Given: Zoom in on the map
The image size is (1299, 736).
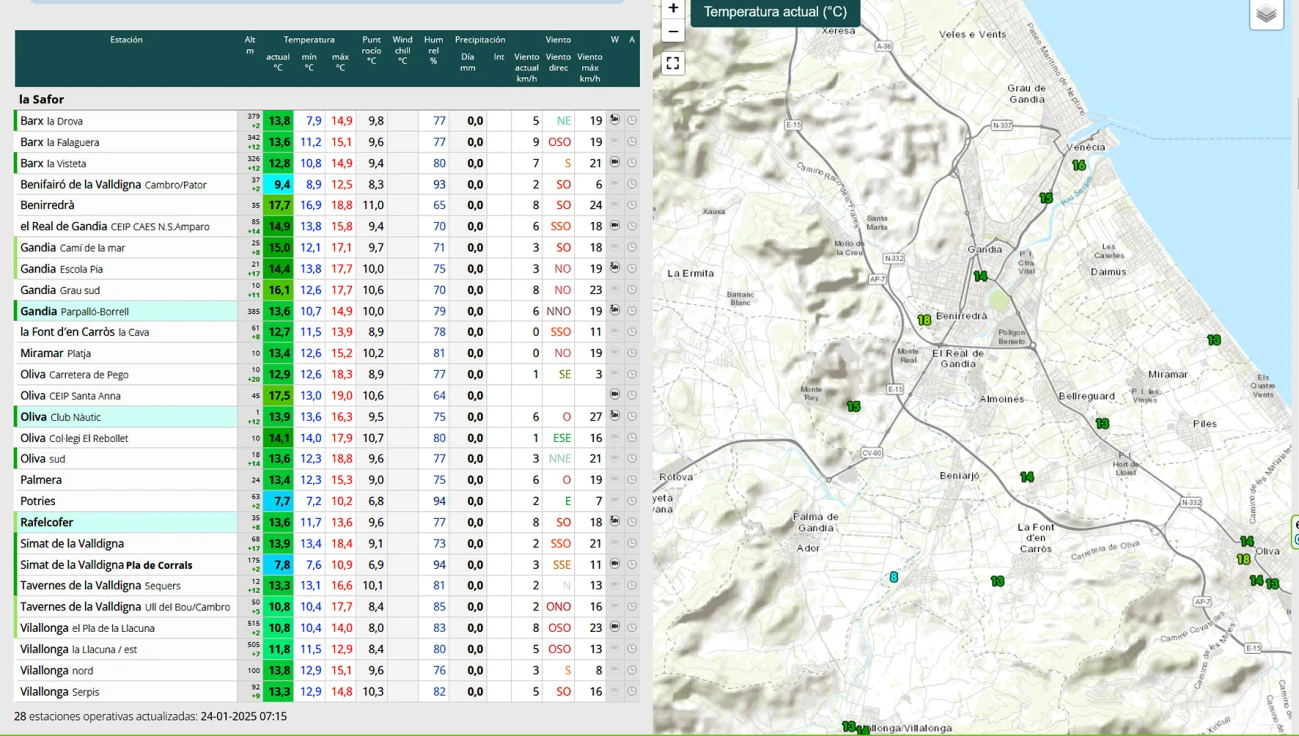Looking at the screenshot, I should pyautogui.click(x=673, y=8).
